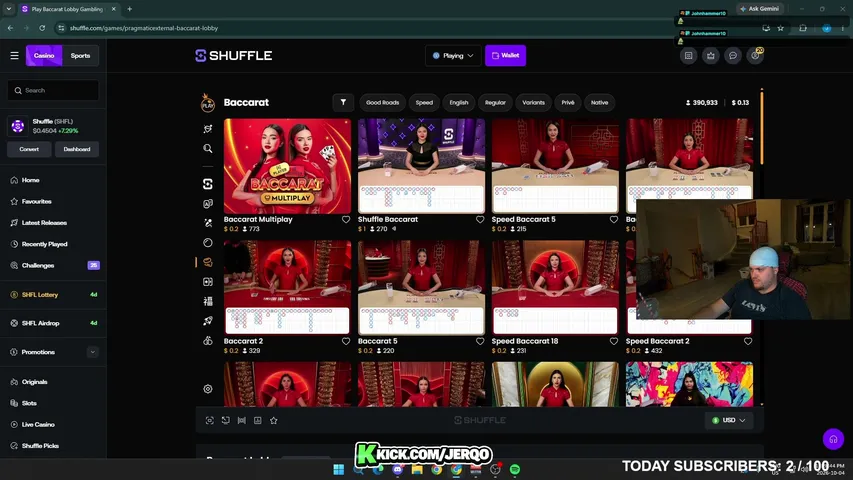This screenshot has width=853, height=480.
Task: Open Recently Played in sidebar
Action: point(45,244)
